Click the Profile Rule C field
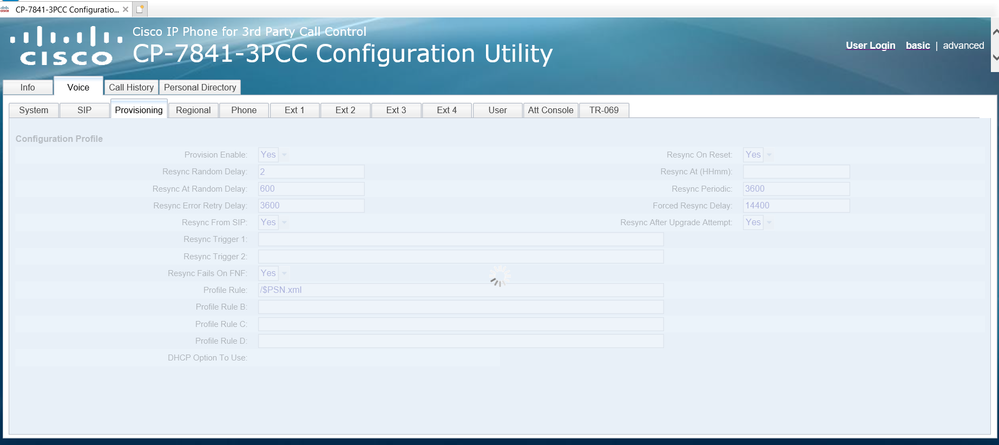The image size is (999, 445). coord(461,324)
